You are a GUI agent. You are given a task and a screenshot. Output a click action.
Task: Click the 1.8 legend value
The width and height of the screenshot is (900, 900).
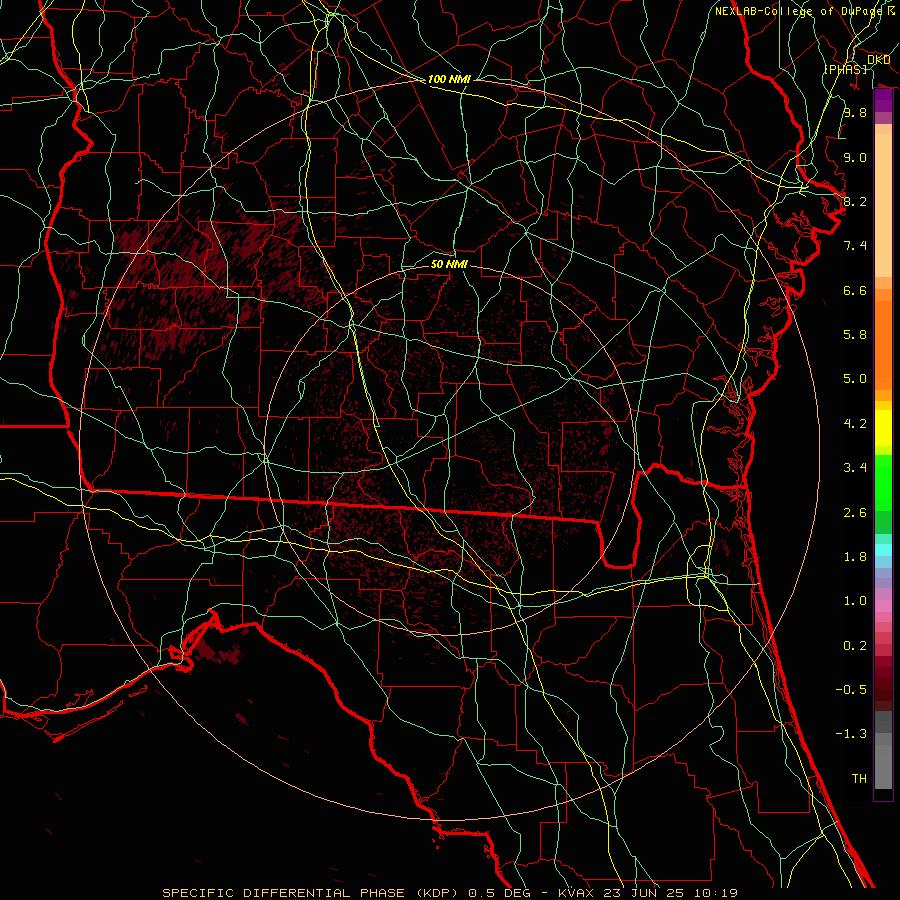coord(855,557)
